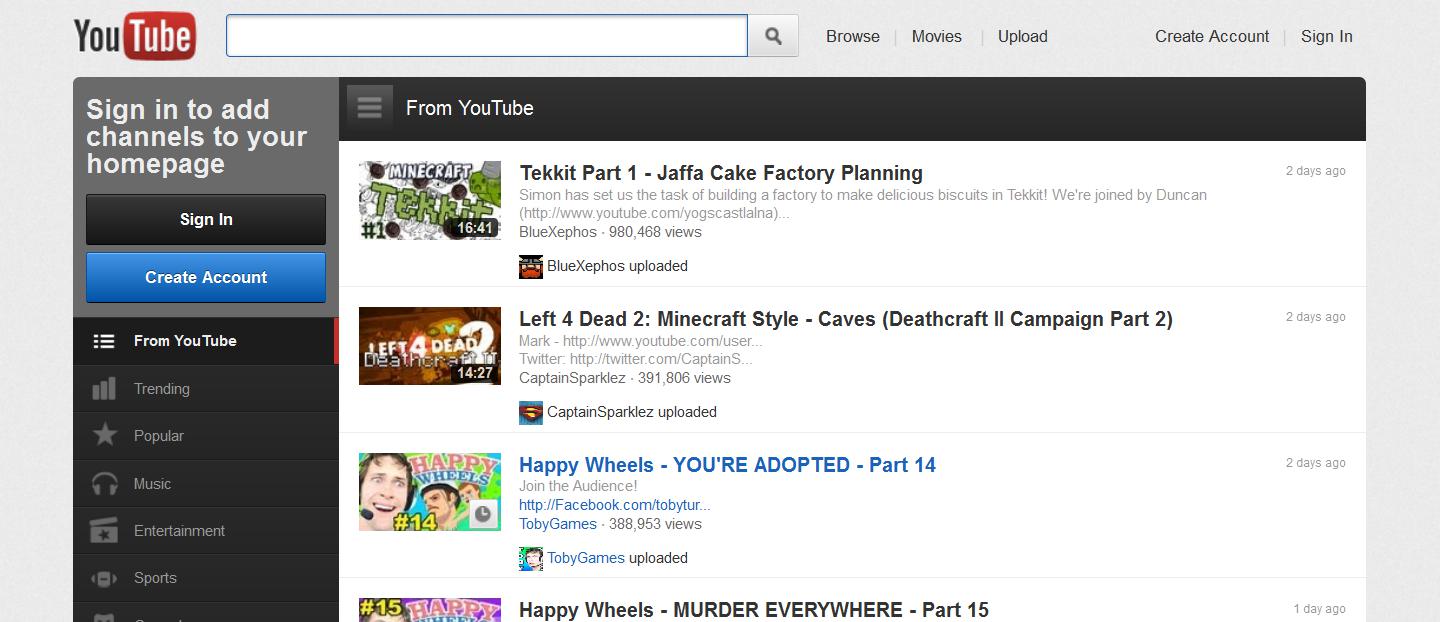The image size is (1440, 622).
Task: Click the YouTube logo
Action: pos(134,37)
